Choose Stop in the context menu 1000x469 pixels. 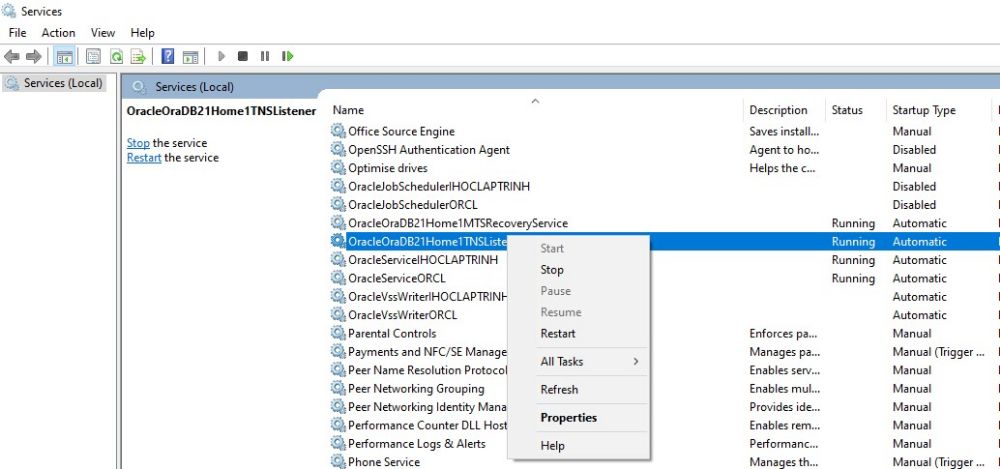click(578, 269)
